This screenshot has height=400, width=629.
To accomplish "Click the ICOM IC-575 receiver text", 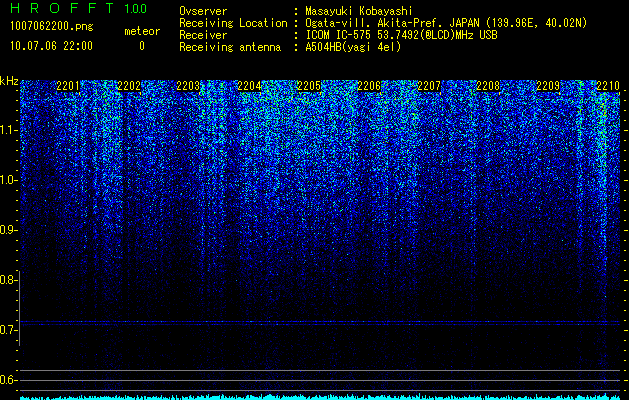I will [x=401, y=35].
